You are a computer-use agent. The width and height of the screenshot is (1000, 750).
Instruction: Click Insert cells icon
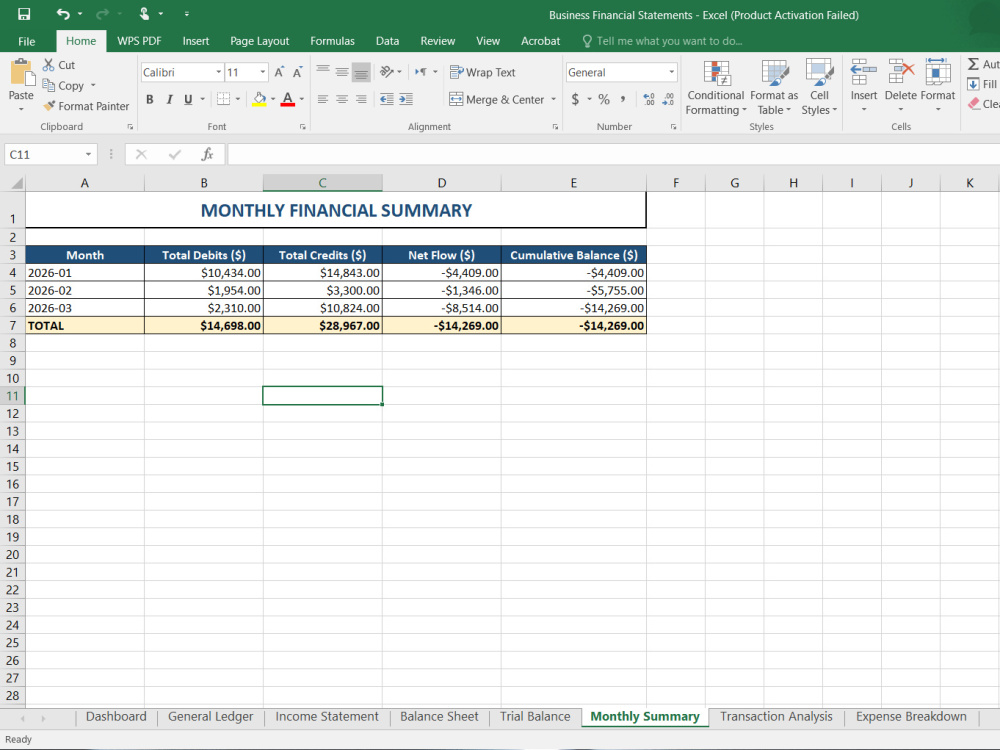pos(864,71)
